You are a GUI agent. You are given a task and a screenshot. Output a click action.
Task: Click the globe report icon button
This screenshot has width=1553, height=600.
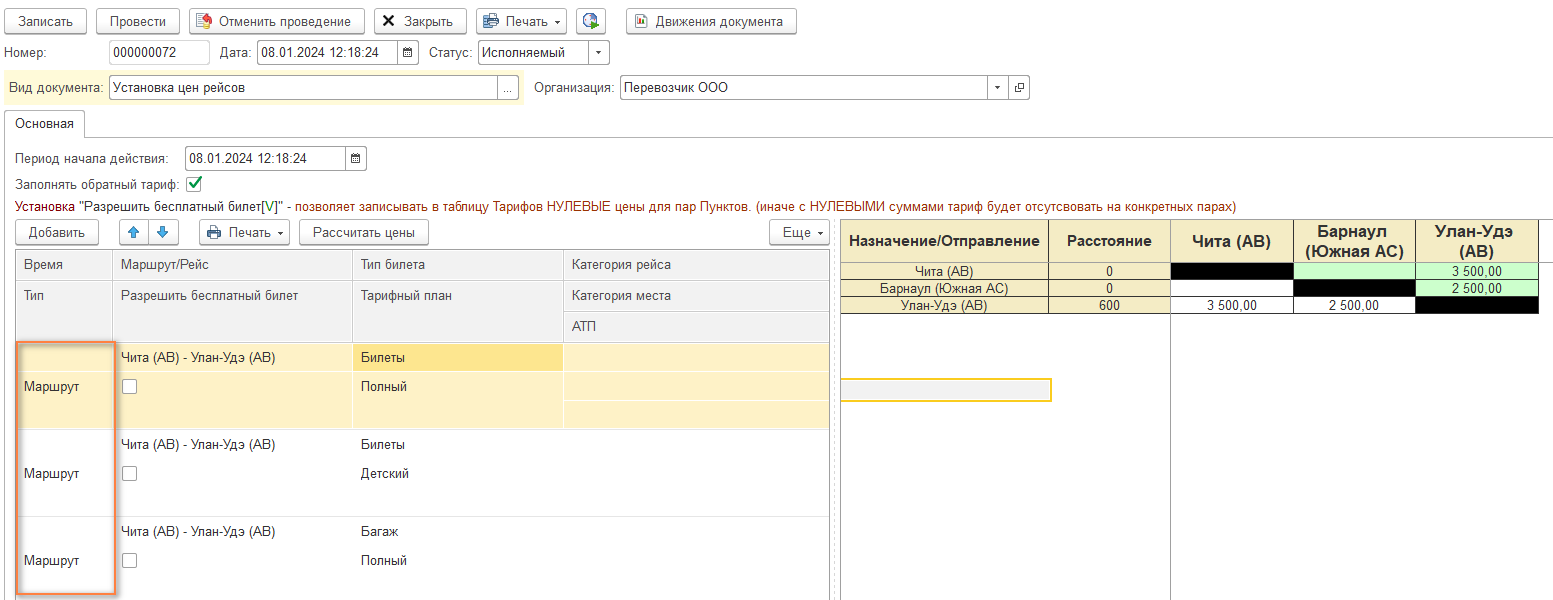point(591,21)
